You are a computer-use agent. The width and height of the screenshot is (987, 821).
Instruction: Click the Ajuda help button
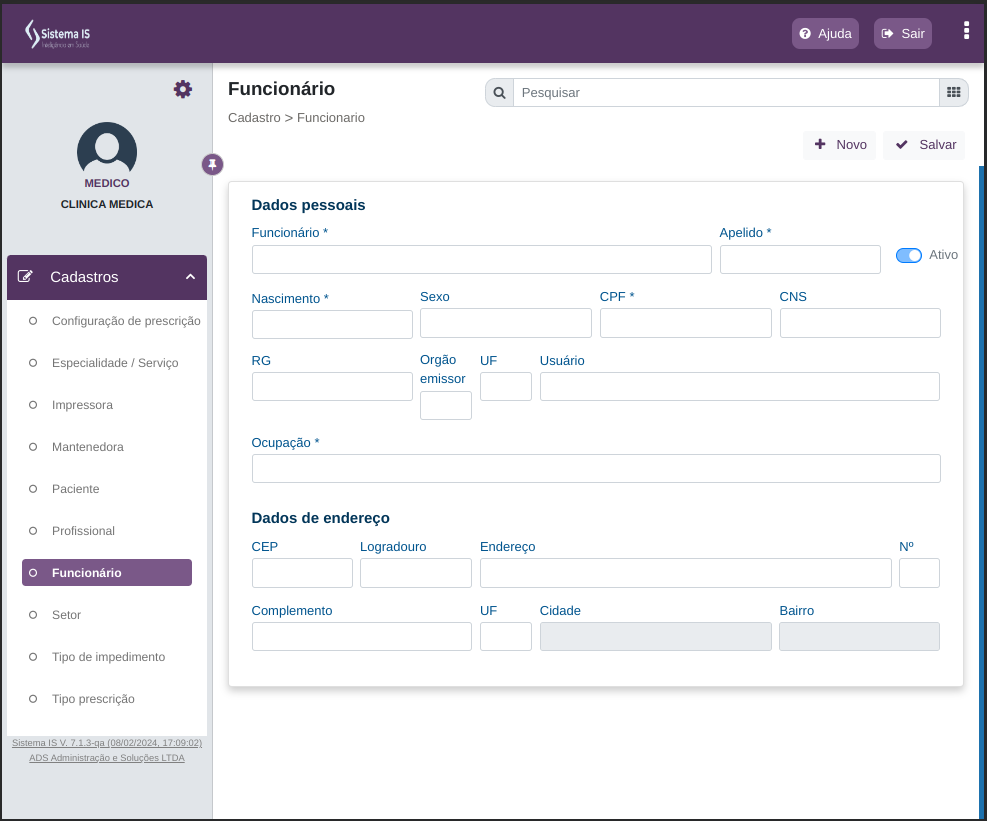825,33
